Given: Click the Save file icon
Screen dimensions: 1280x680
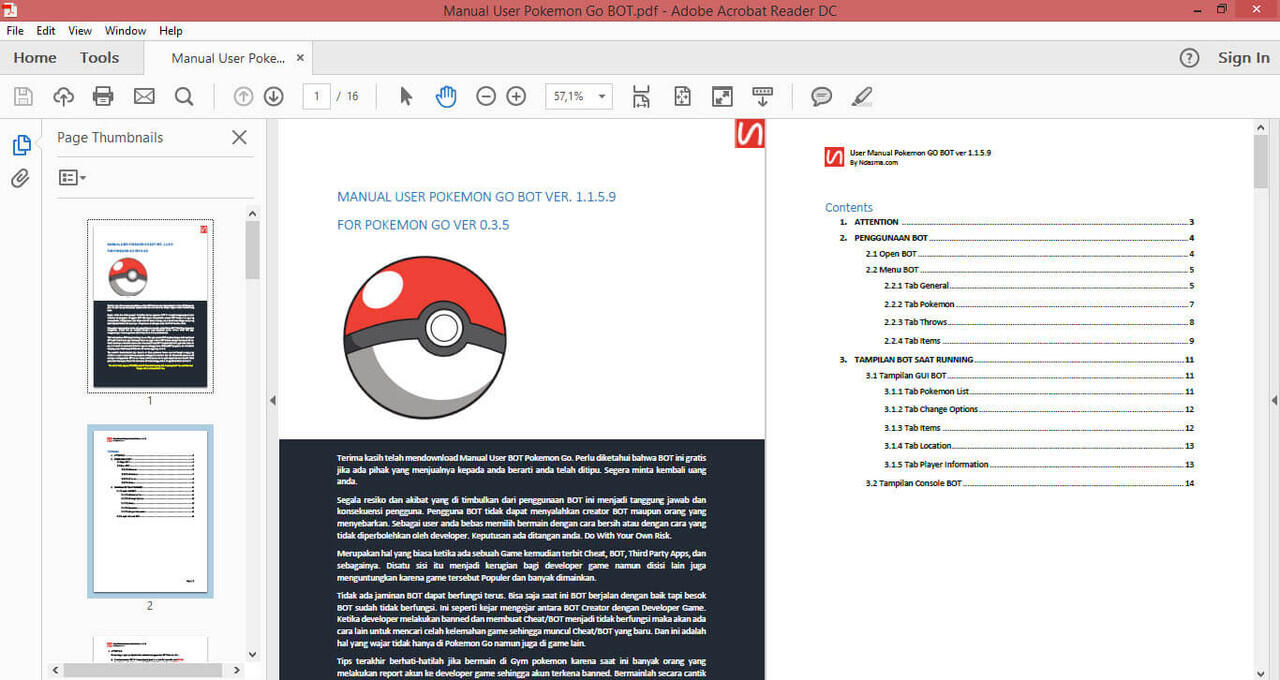Looking at the screenshot, I should point(23,96).
